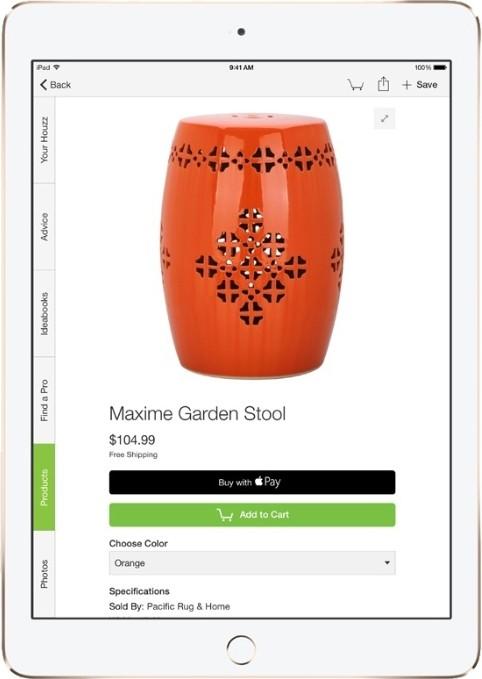The width and height of the screenshot is (482, 679).
Task: Tap the Wi-Fi icon in status bar
Action: [56, 68]
